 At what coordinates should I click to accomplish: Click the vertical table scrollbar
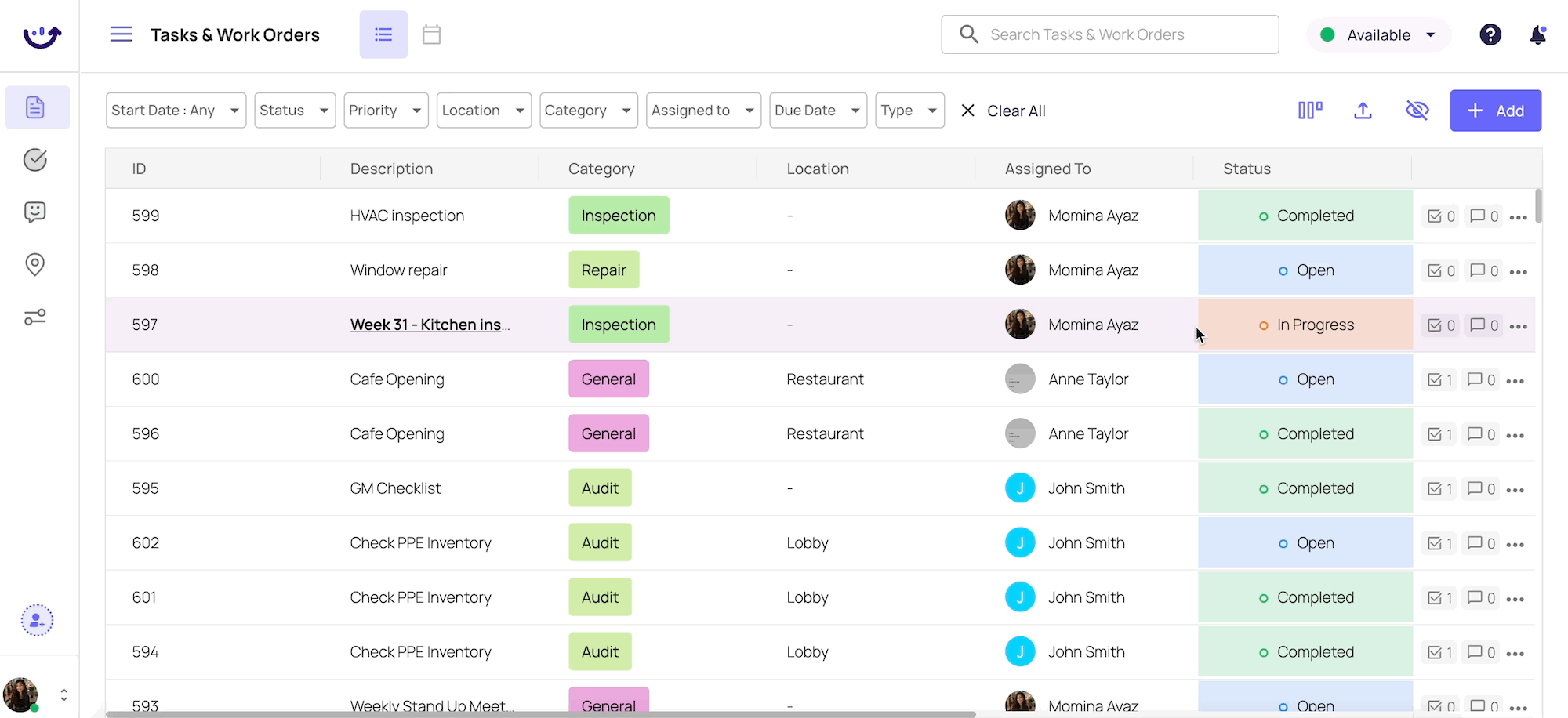coord(1538,205)
